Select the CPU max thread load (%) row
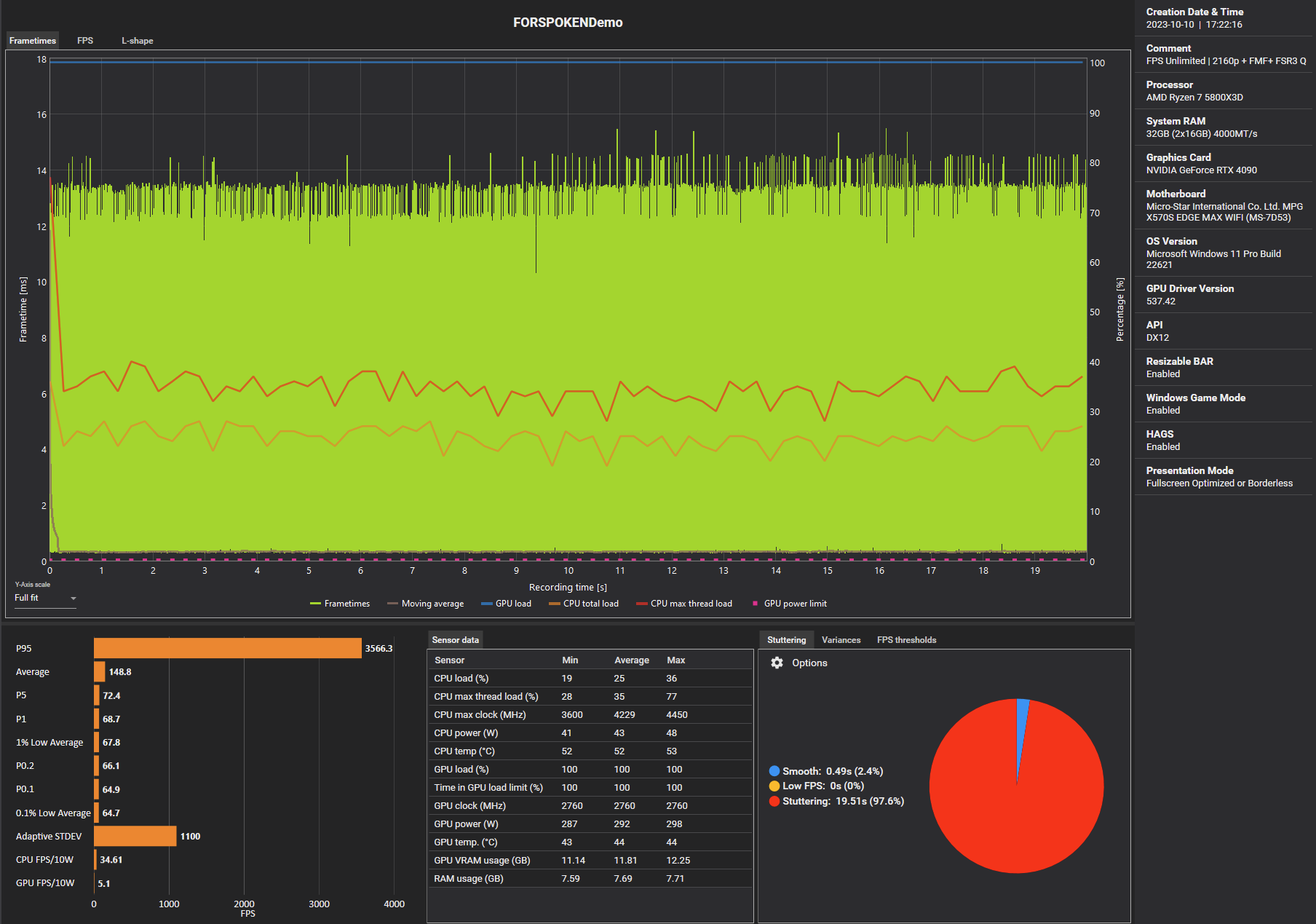 [x=590, y=696]
